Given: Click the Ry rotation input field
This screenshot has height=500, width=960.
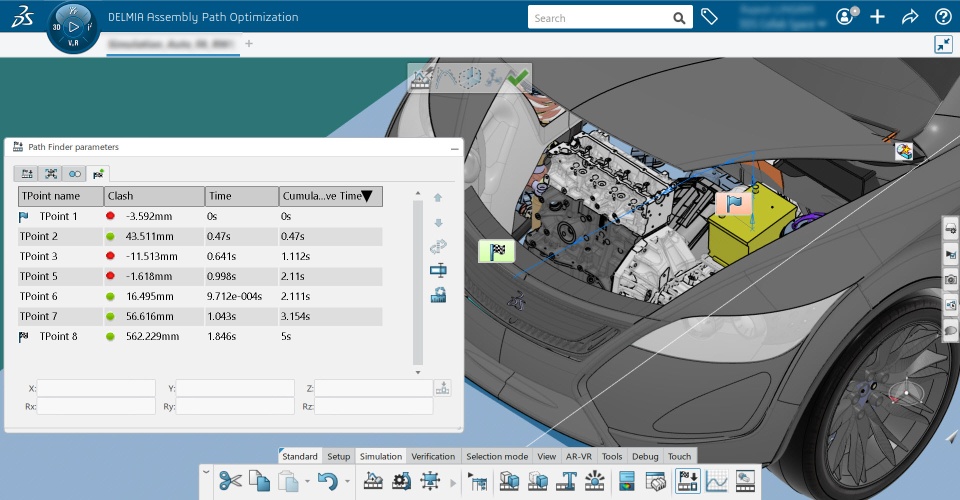Looking at the screenshot, I should [235, 406].
